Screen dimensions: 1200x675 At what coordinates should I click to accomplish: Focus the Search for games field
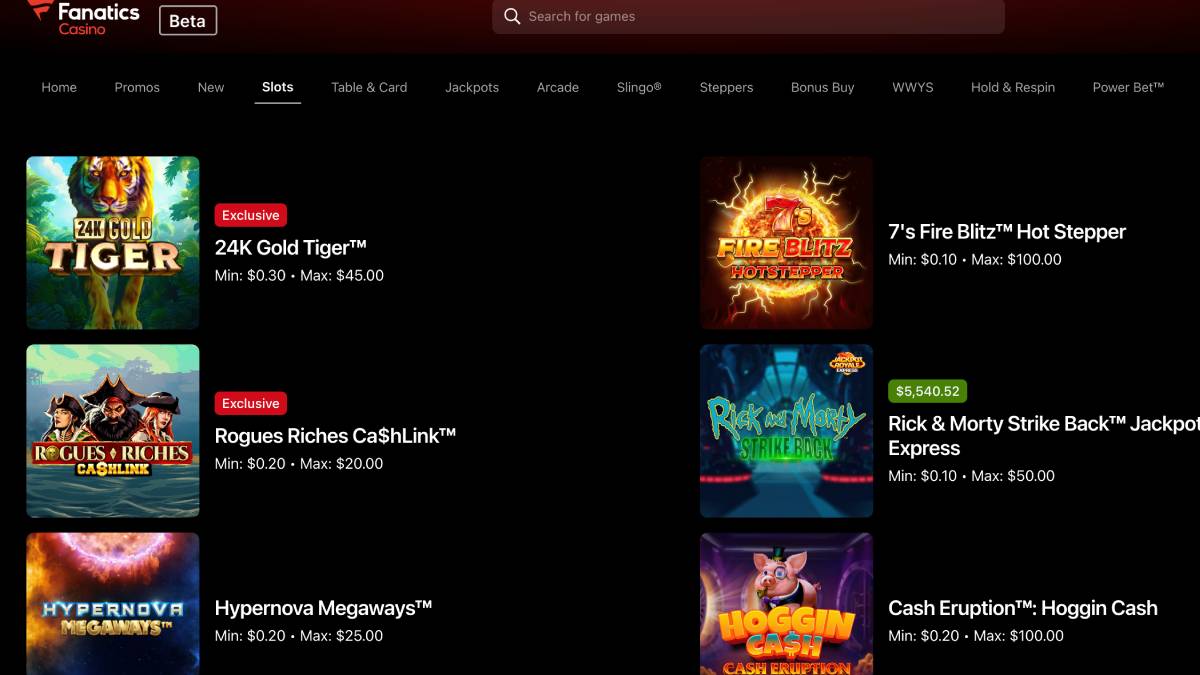[x=748, y=17]
